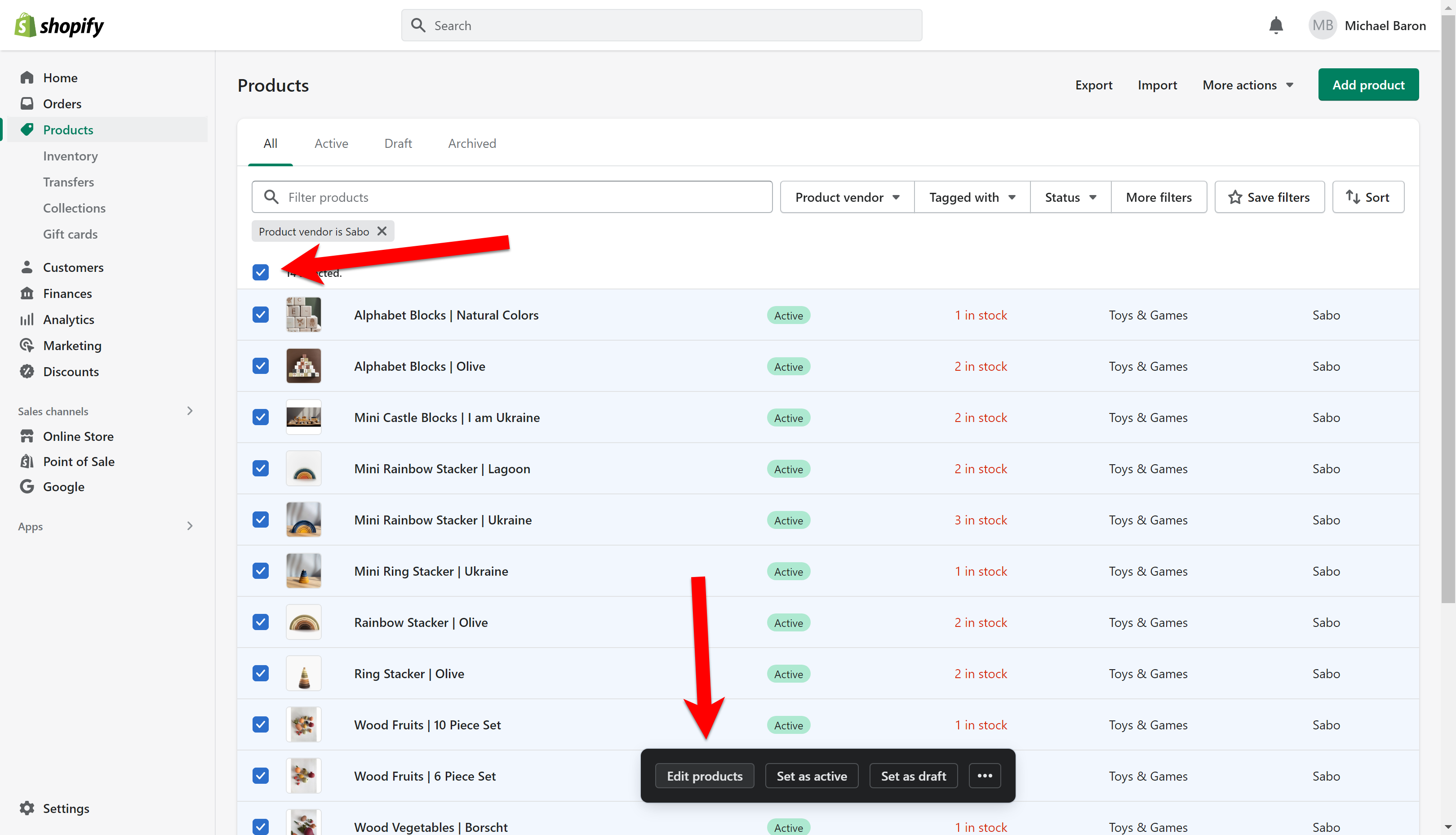Expand the Sales channels section
Image resolution: width=1456 pixels, height=835 pixels.
(x=190, y=411)
